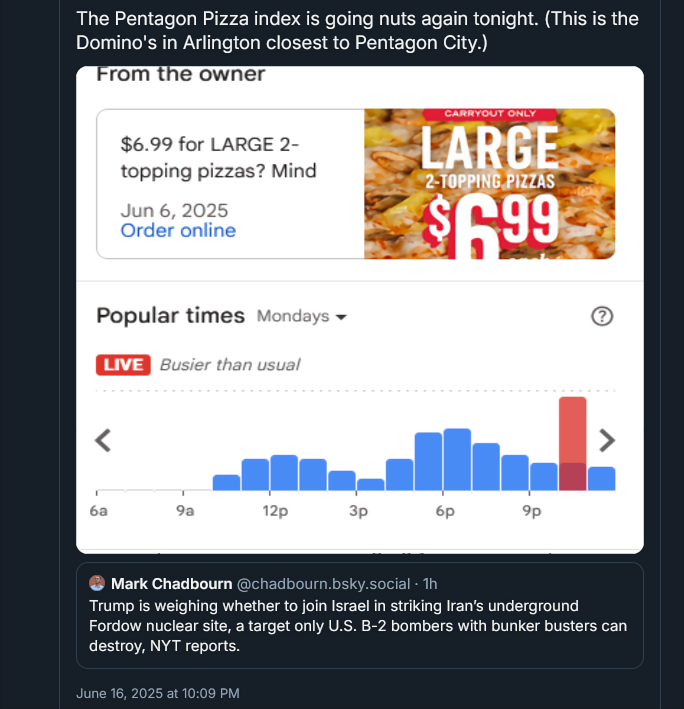Select the shortest blue bar near 3p
684x709 pixels.
[x=371, y=484]
